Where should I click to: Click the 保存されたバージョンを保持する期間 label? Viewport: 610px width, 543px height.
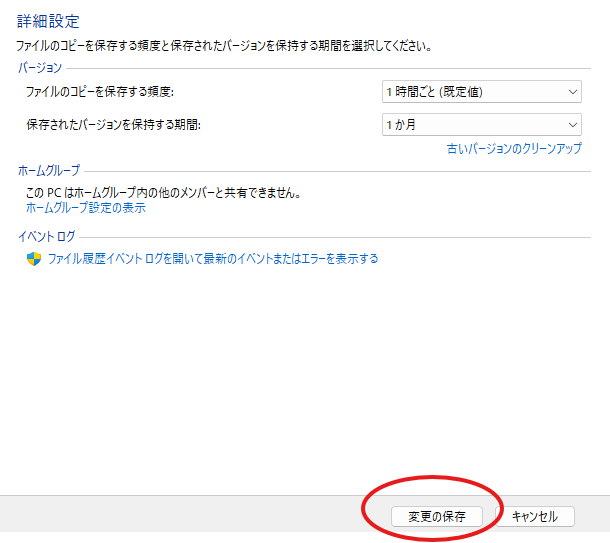[x=113, y=125]
